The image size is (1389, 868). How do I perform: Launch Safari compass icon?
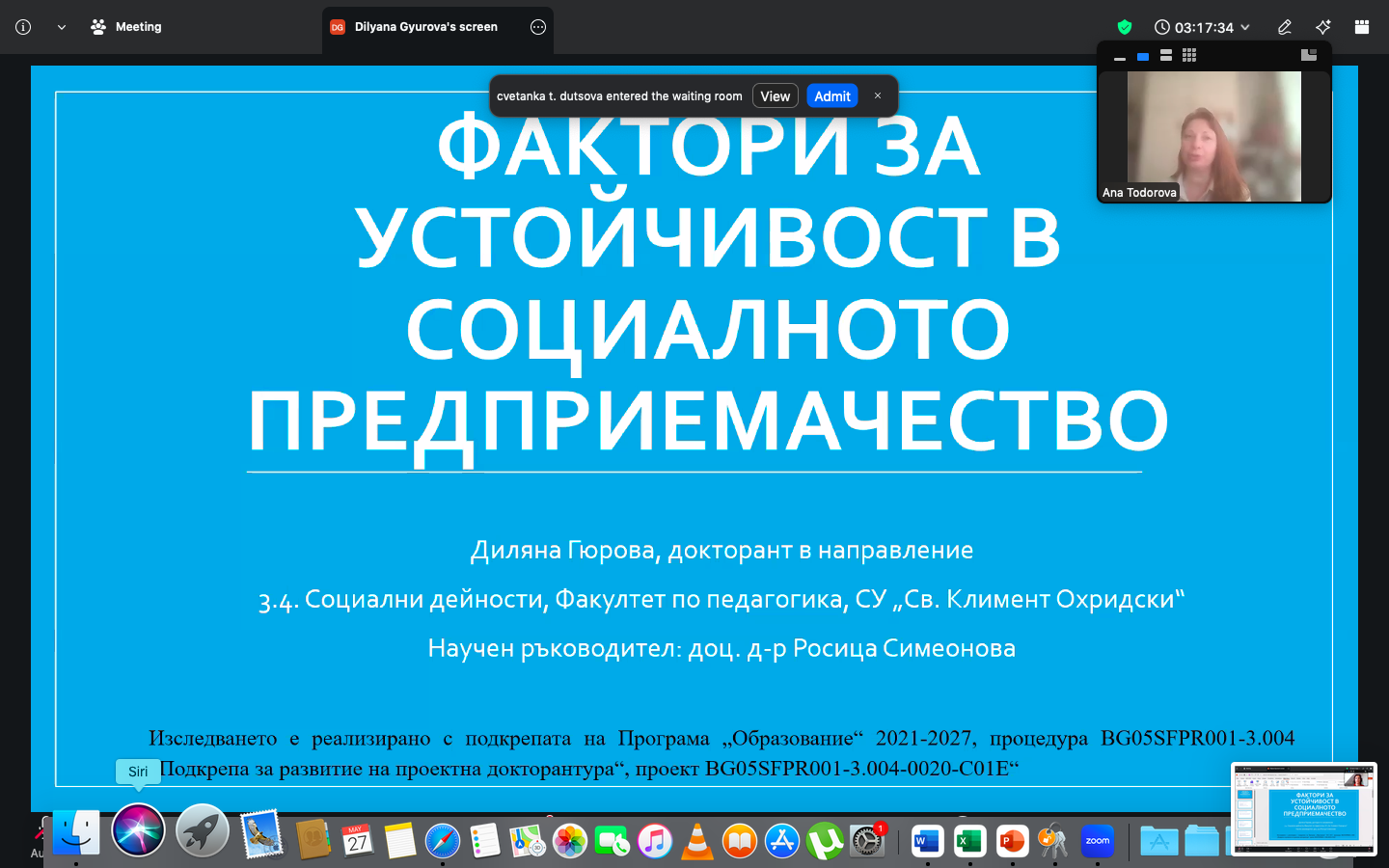(x=443, y=841)
